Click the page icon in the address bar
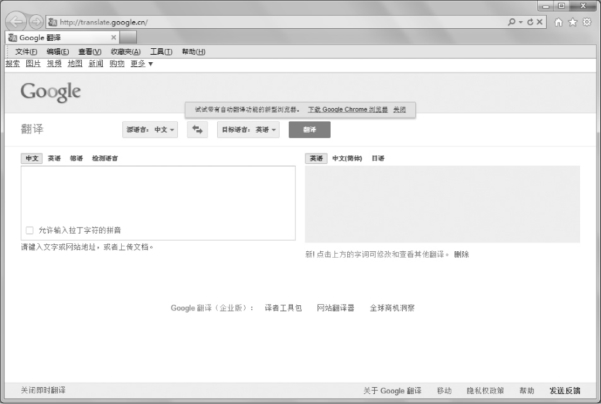The image size is (601, 404). 53,22
